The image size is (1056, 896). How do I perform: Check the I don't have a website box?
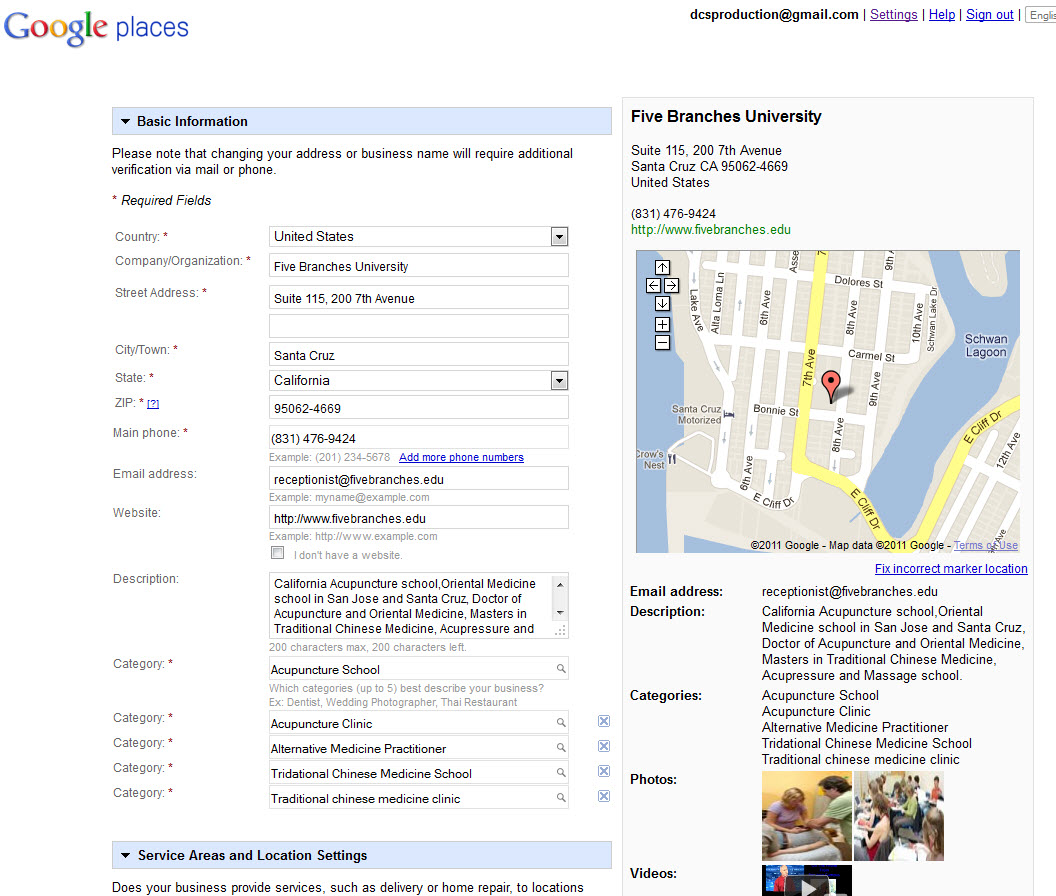tap(277, 553)
